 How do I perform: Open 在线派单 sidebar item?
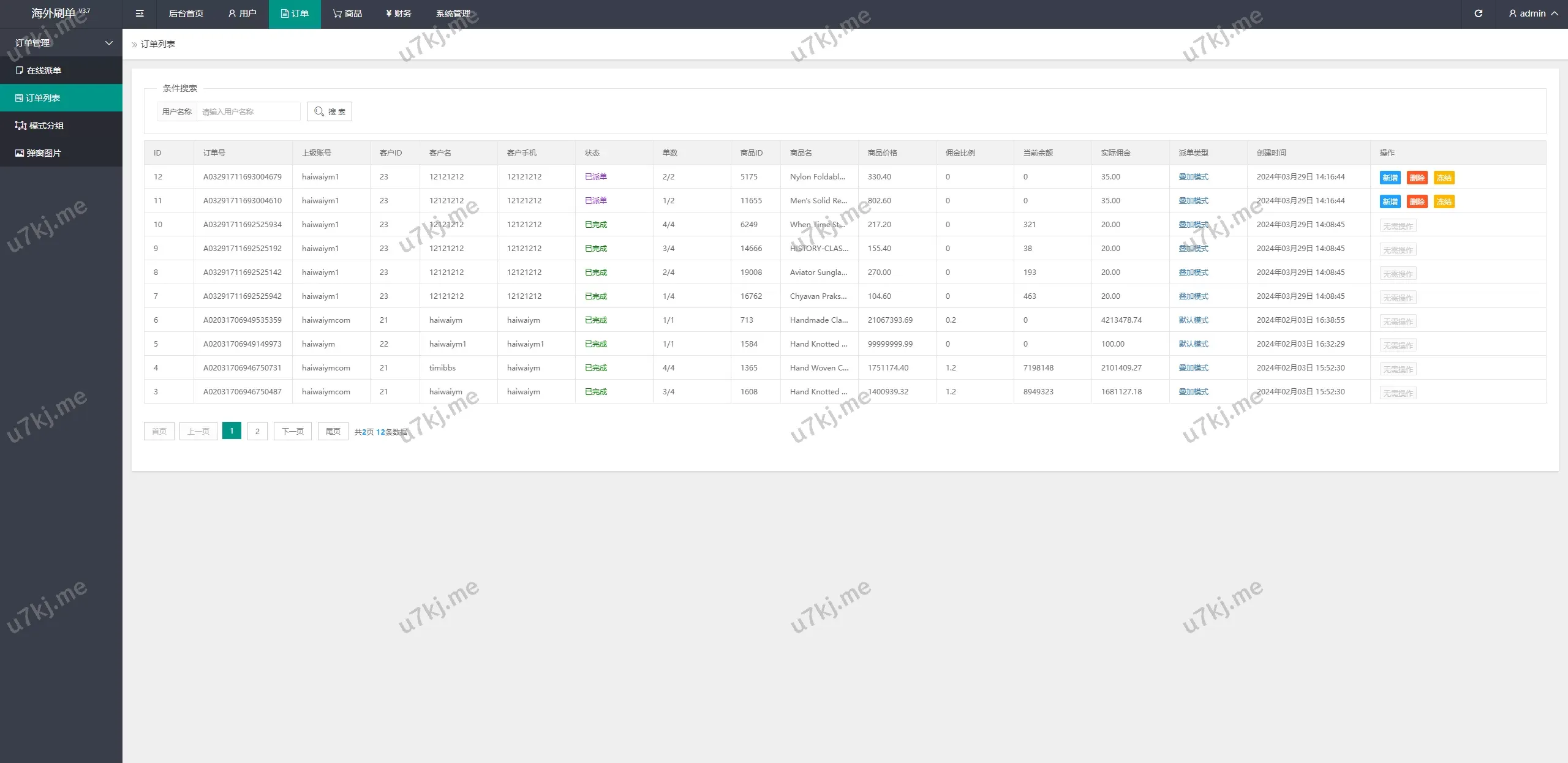[43, 70]
